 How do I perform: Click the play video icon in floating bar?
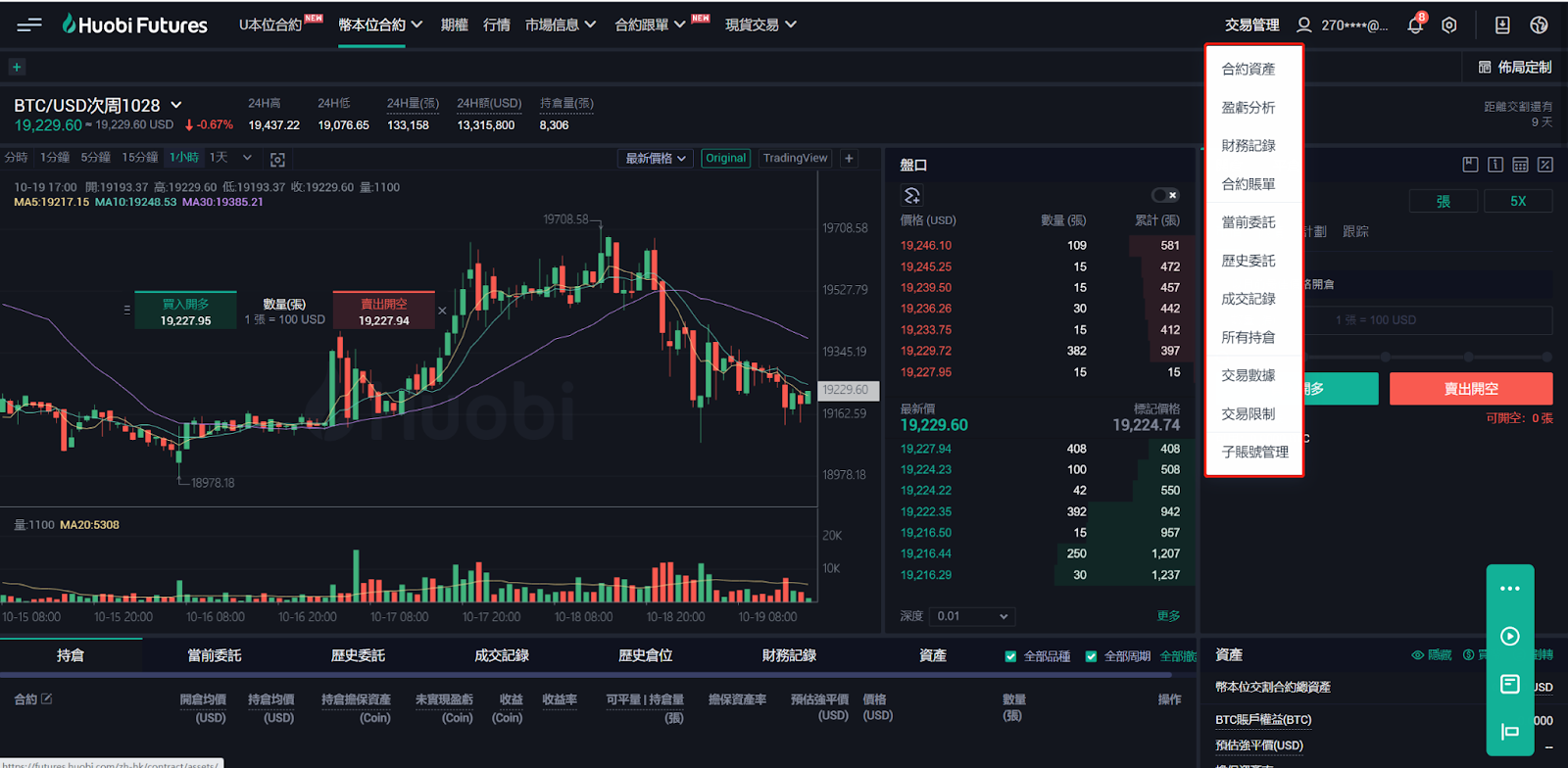coord(1509,637)
